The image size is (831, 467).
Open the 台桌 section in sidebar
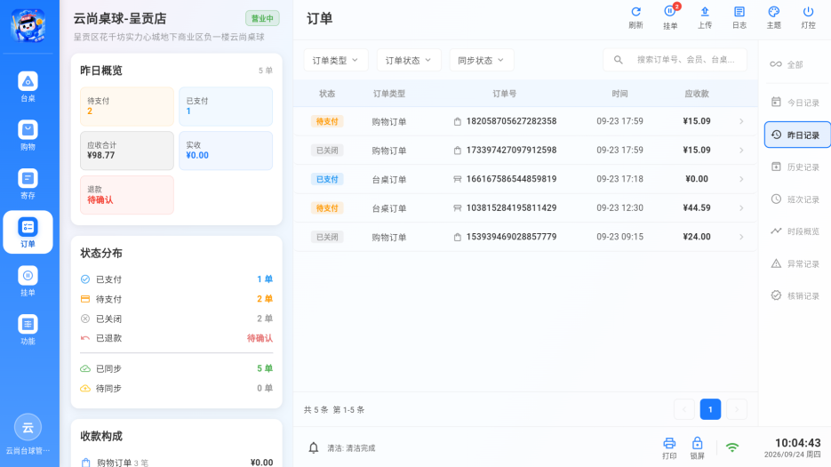point(28,87)
